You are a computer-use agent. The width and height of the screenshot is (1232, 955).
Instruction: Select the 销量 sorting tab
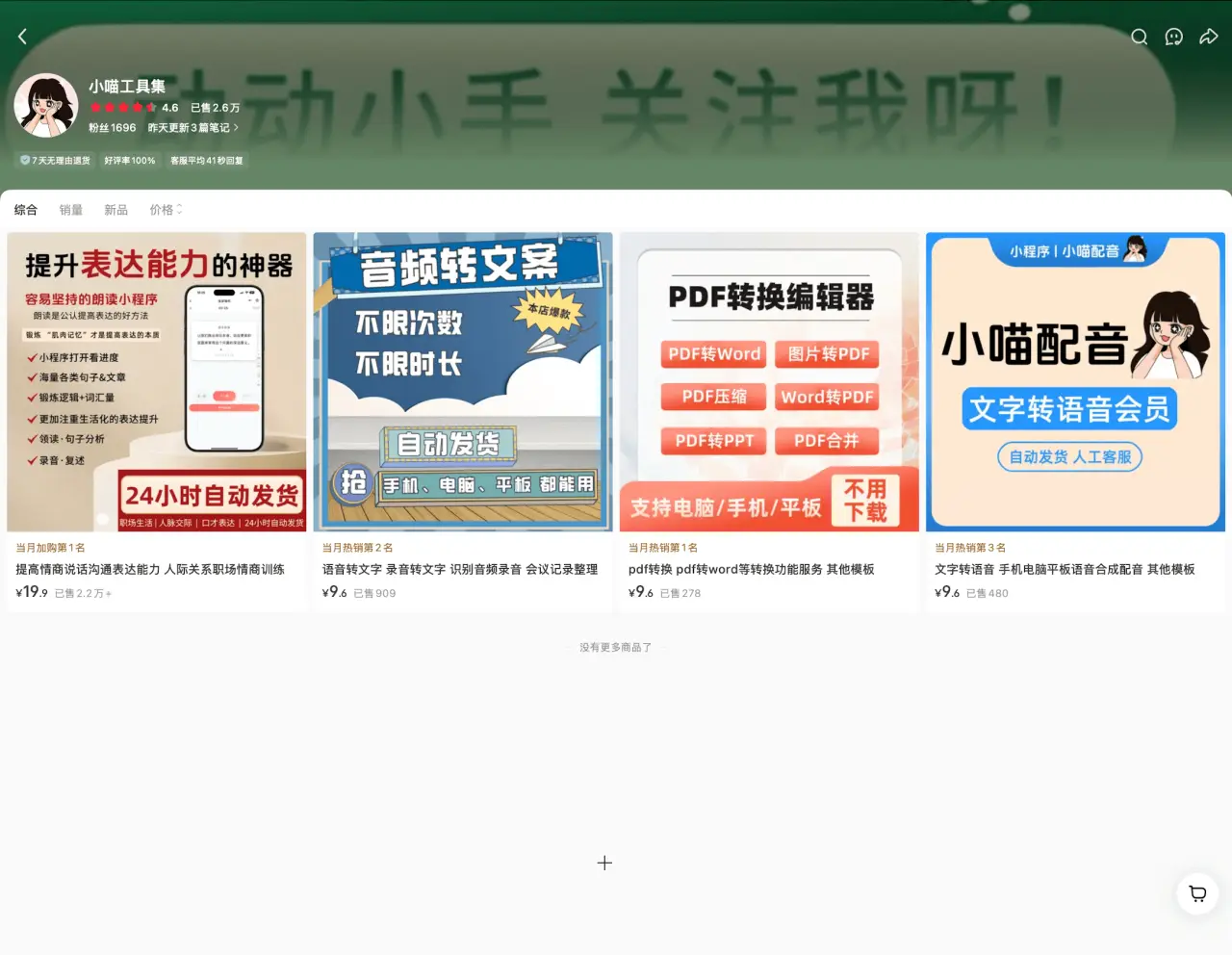71,210
